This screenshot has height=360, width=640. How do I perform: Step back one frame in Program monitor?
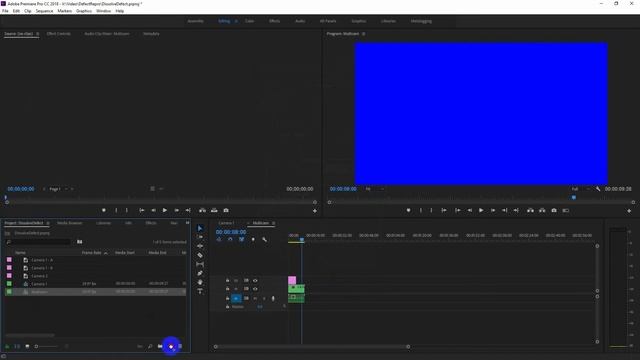[x=469, y=211]
